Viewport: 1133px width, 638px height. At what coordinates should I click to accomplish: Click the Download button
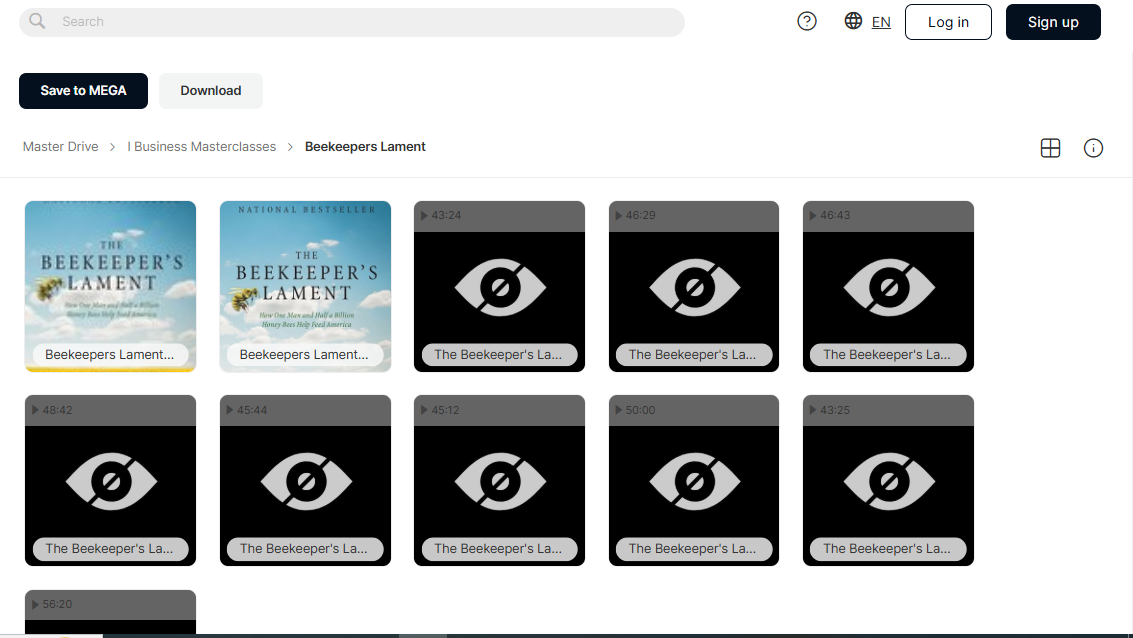(x=211, y=91)
